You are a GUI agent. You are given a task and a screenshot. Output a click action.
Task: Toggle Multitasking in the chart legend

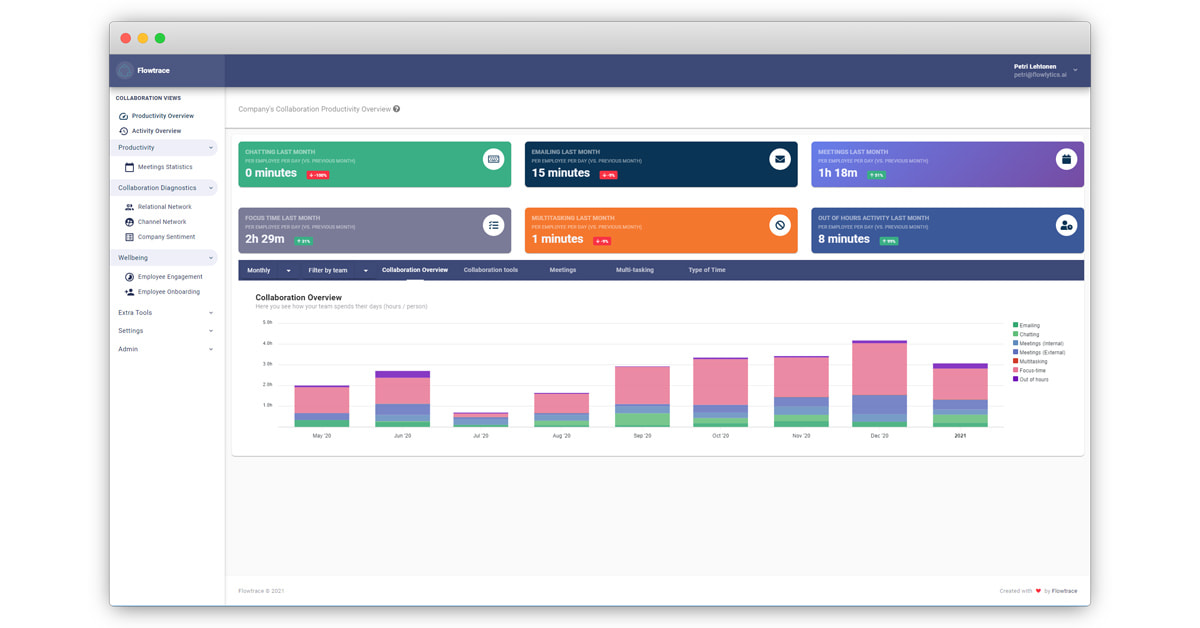tap(1034, 363)
